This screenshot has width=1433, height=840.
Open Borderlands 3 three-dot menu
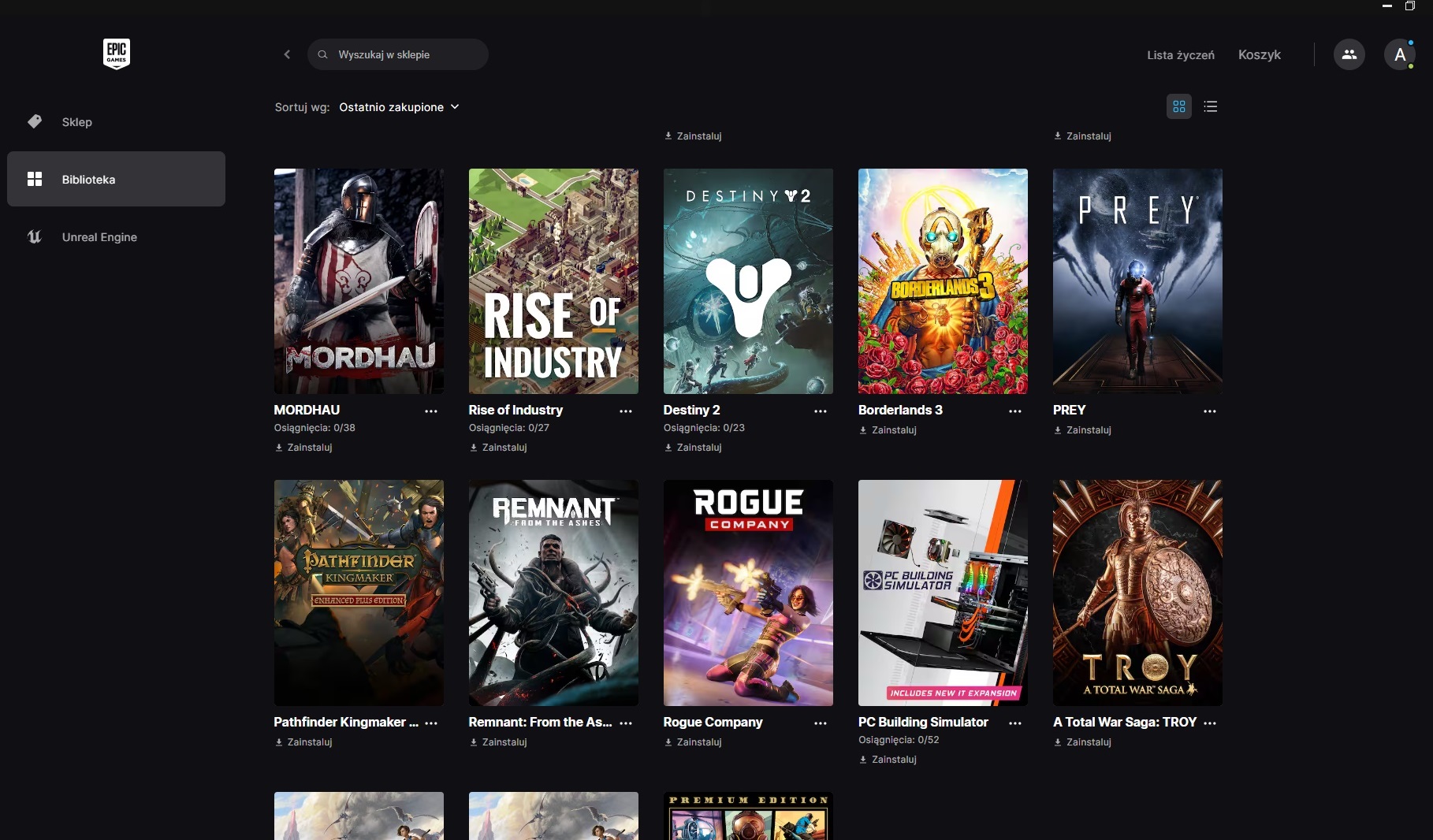point(1015,411)
